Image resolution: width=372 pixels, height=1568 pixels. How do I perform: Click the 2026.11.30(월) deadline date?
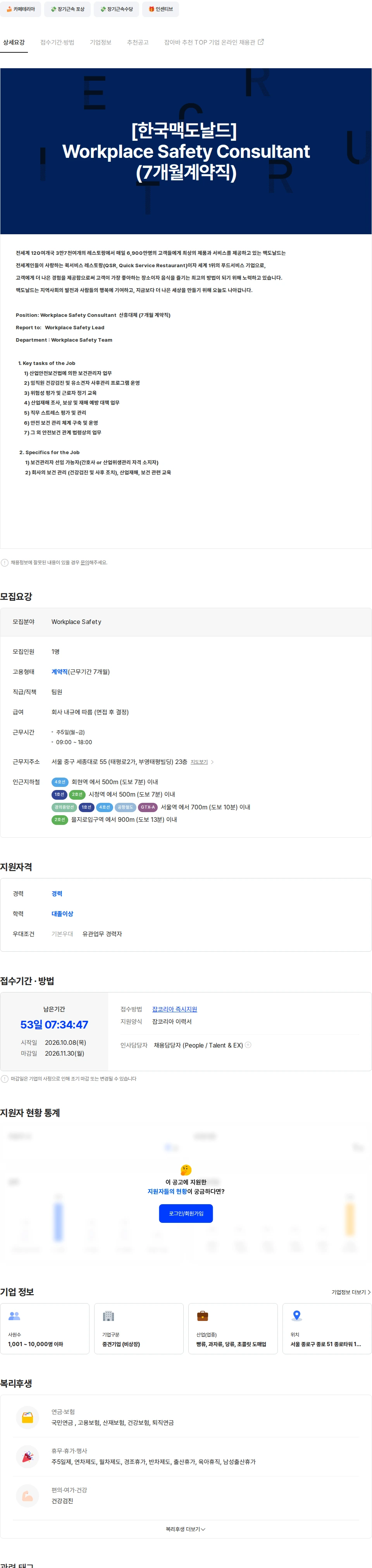(64, 1053)
